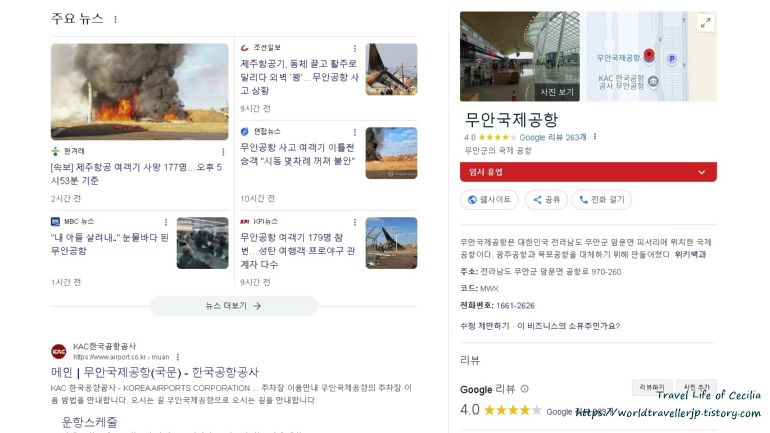Click the info icon next to Google 리뷰
The width and height of the screenshot is (770, 433).
coord(524,389)
